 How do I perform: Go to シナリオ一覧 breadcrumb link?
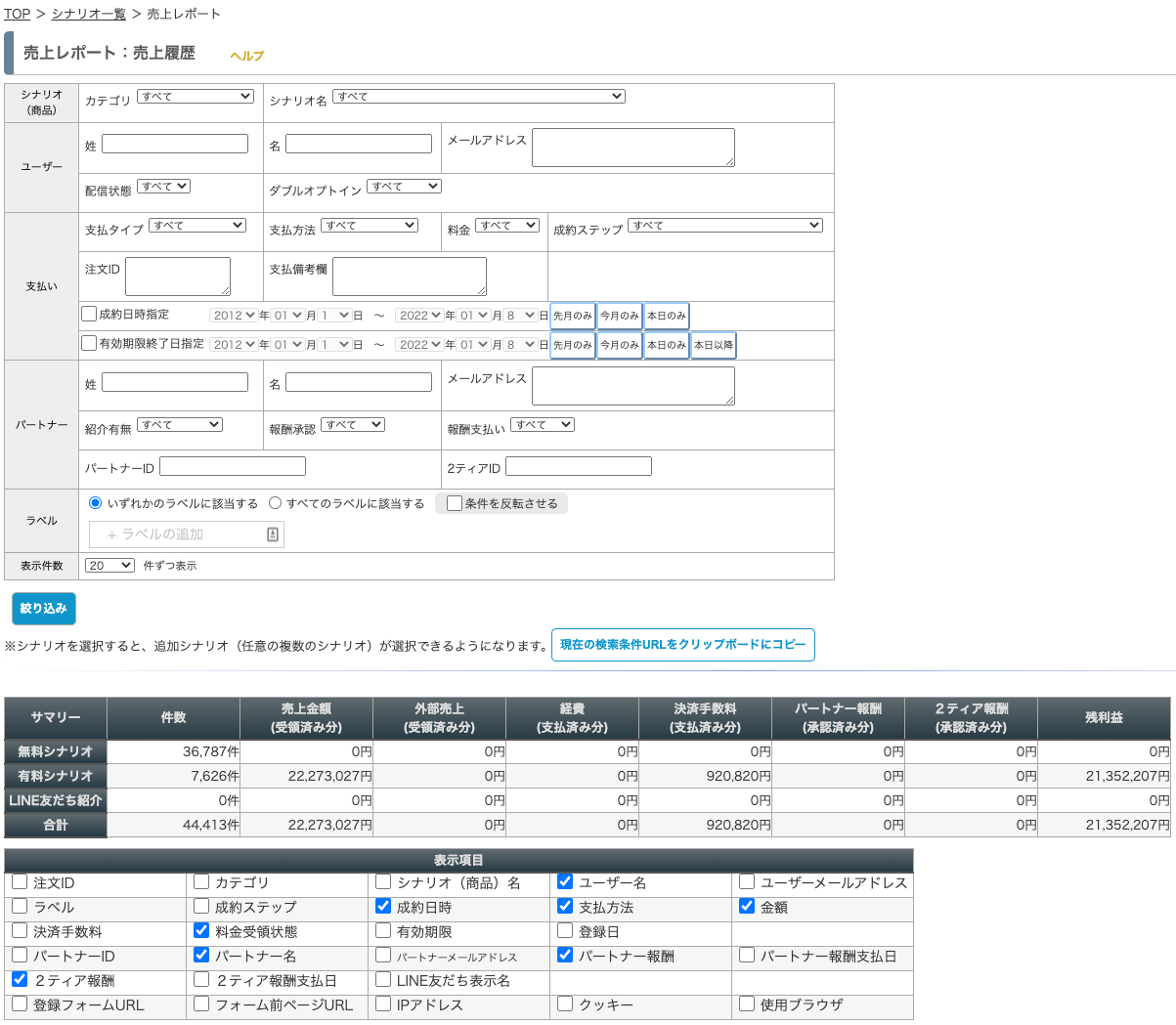[89, 14]
